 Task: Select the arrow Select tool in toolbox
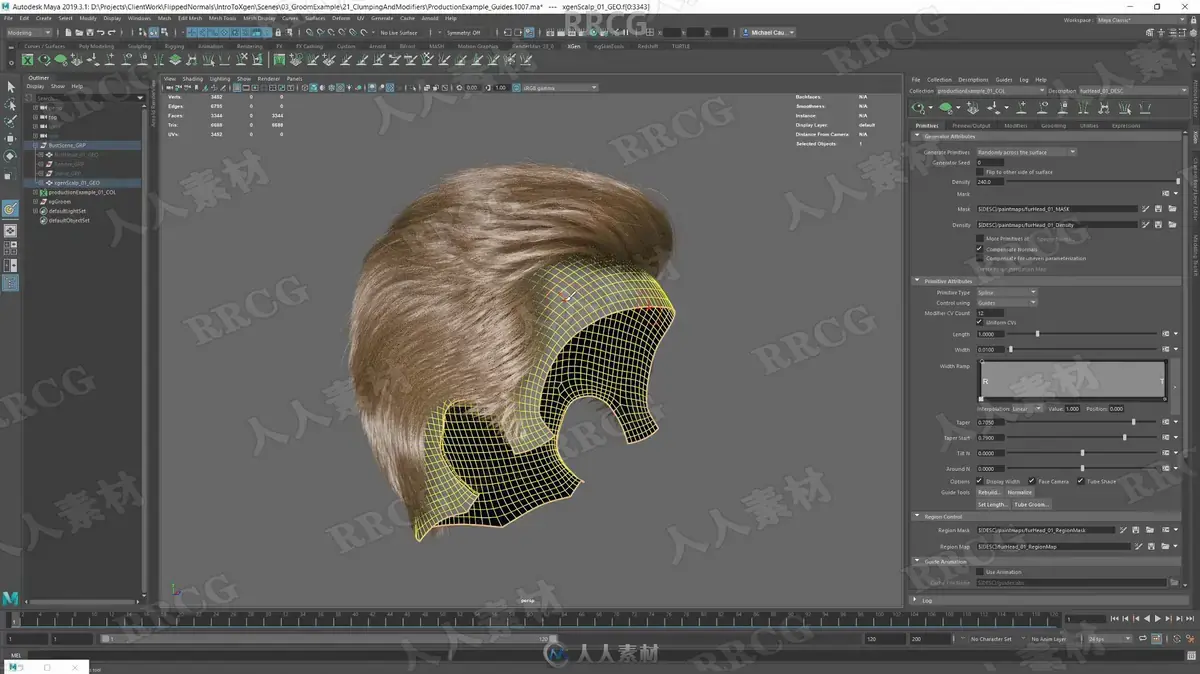coord(11,87)
